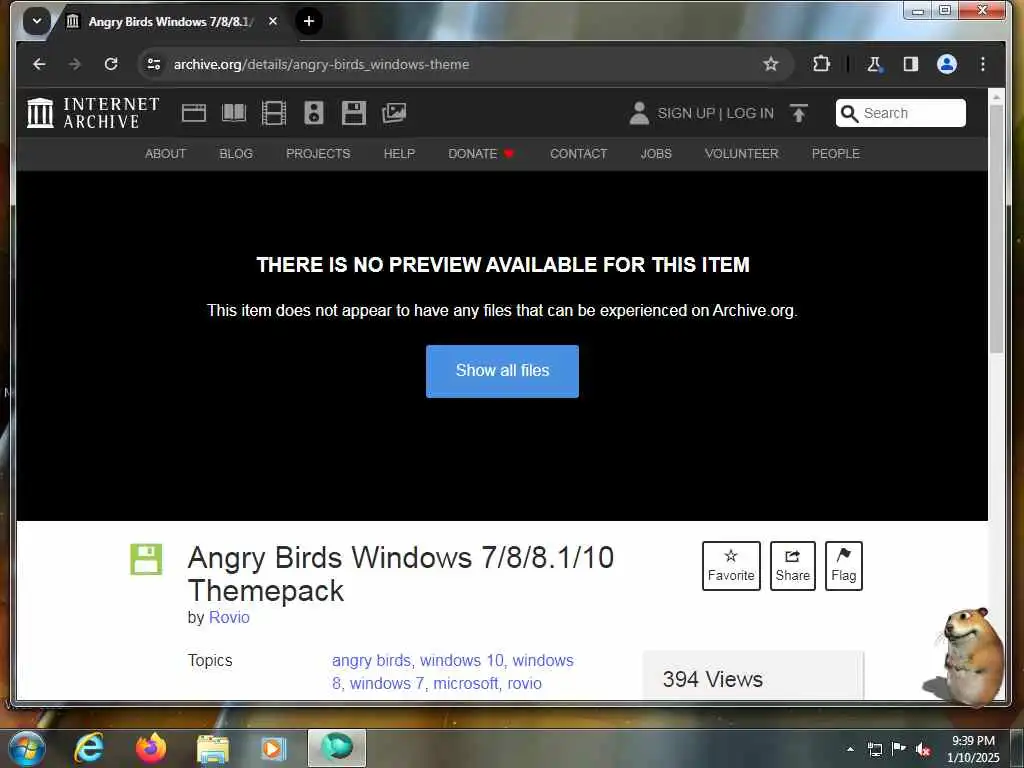Open the Windows Start button
The width and height of the screenshot is (1024, 768).
[27, 749]
